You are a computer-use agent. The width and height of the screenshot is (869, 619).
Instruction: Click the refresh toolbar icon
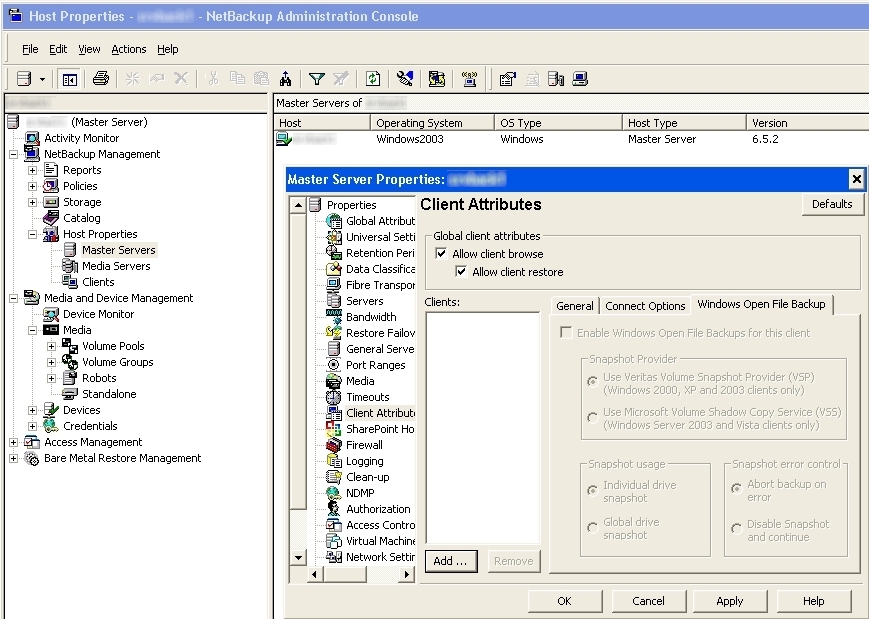click(x=373, y=79)
